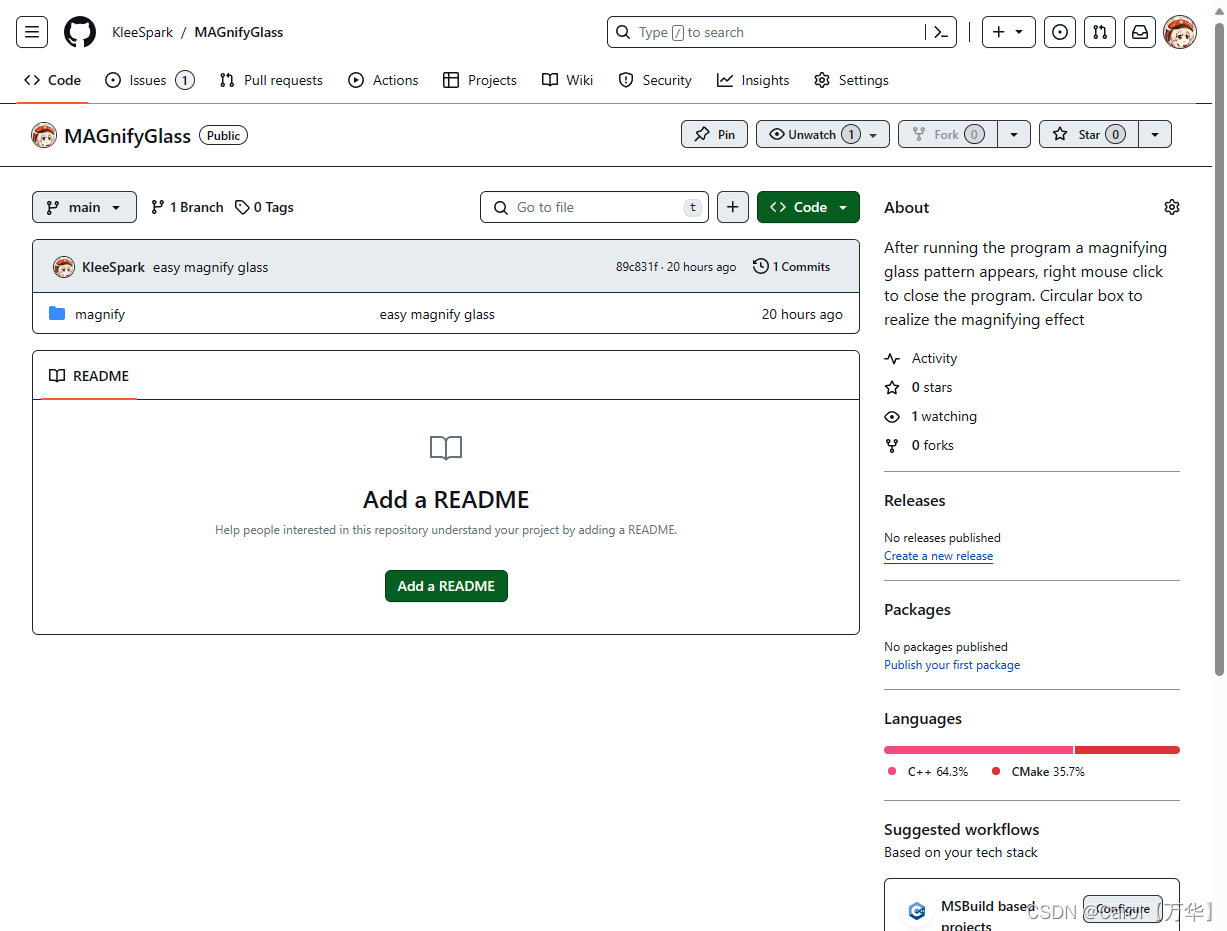Viewport: 1227px width, 931px height.
Task: Click the large MAGnifyGlass repository title
Action: (x=127, y=136)
